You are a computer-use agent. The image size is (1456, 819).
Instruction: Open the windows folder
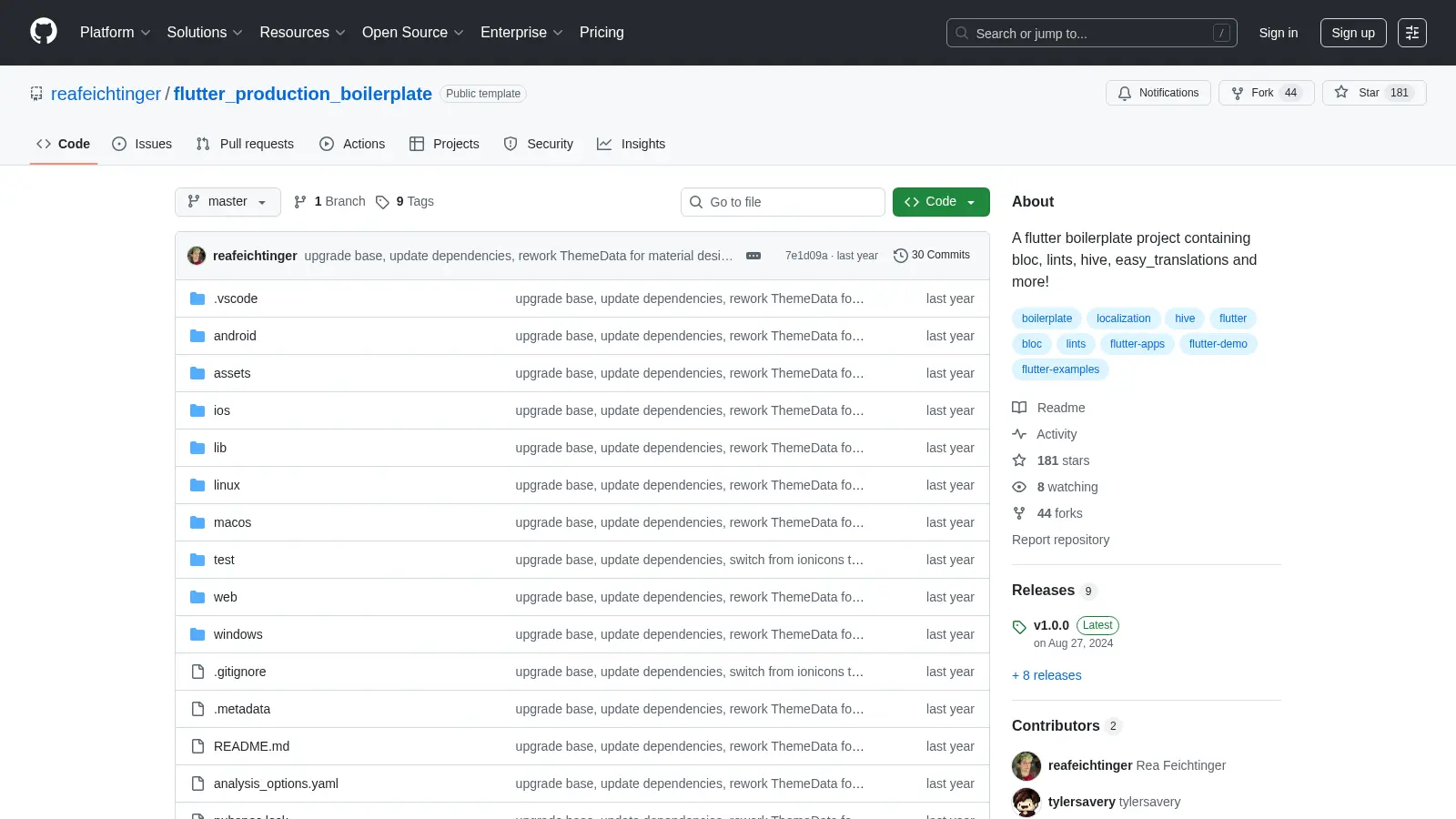238,634
